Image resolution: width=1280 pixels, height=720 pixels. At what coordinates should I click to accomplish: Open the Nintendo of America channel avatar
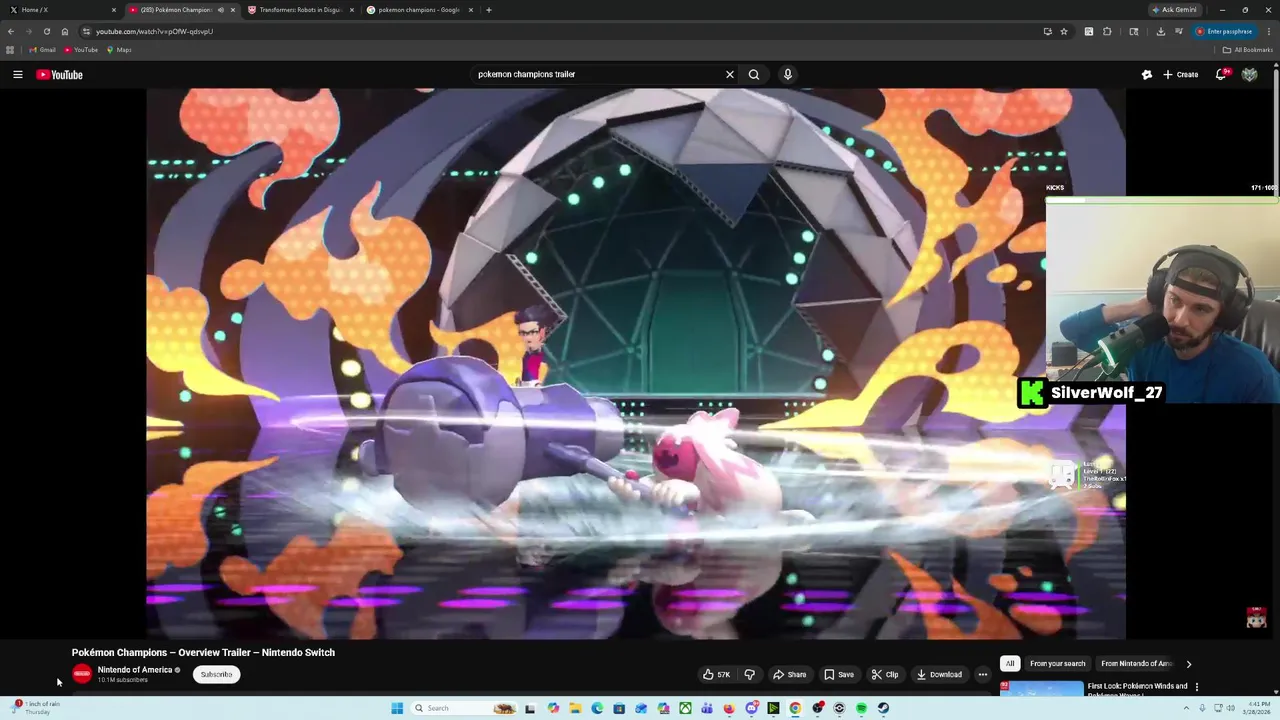pyautogui.click(x=82, y=674)
